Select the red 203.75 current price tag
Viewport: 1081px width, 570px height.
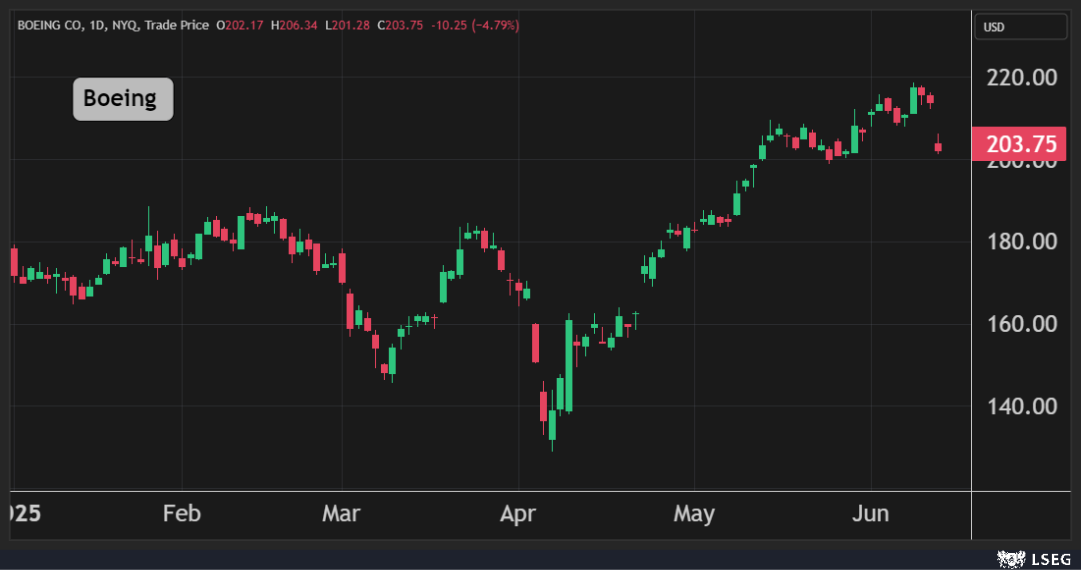click(1020, 144)
